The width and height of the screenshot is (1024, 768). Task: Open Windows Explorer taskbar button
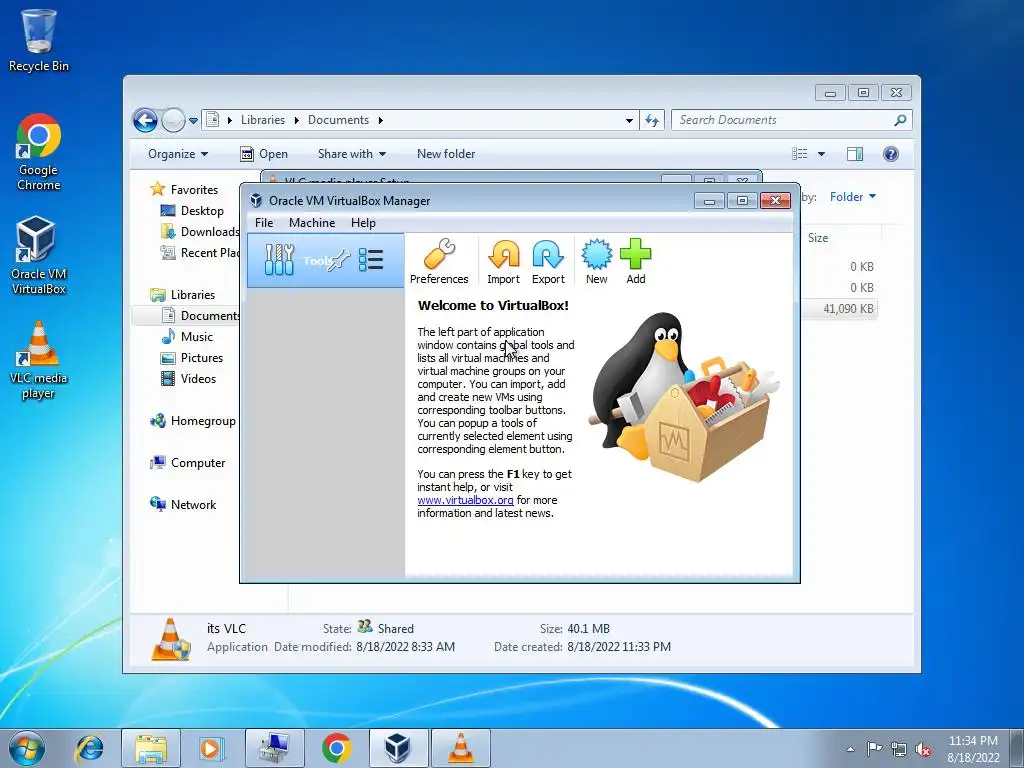151,748
